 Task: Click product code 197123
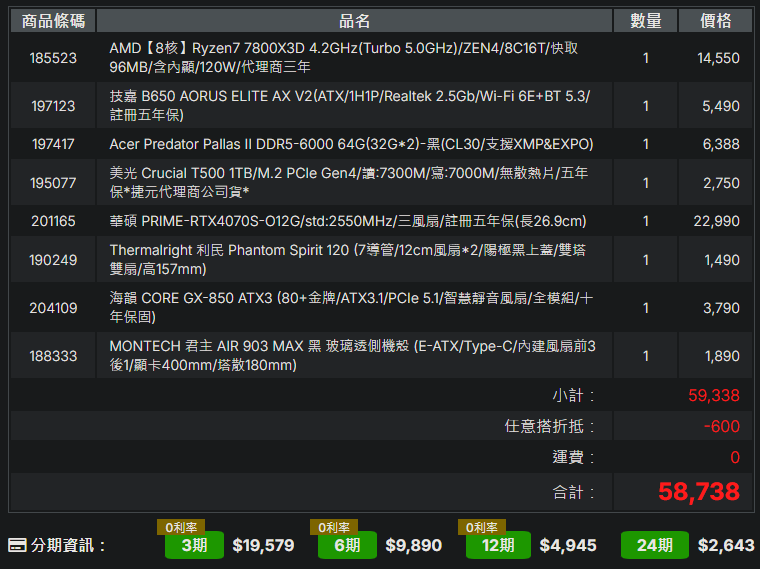coord(53,106)
